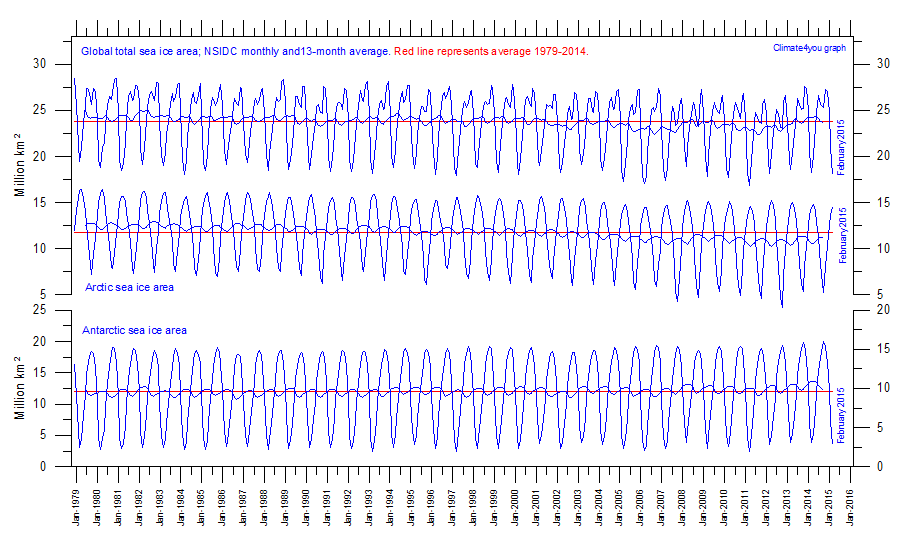The image size is (909, 549).
Task: Click the 'Jan-2009' x-axis label
Action: (703, 508)
